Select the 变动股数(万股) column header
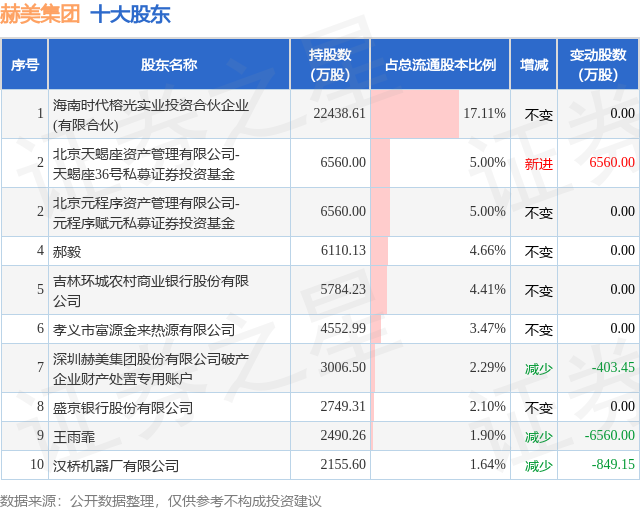640x510 pixels. tap(598, 64)
